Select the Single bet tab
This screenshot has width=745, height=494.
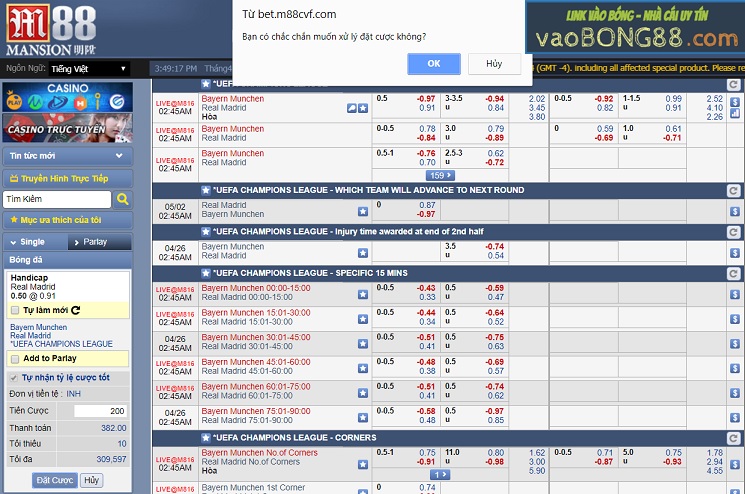[x=34, y=242]
